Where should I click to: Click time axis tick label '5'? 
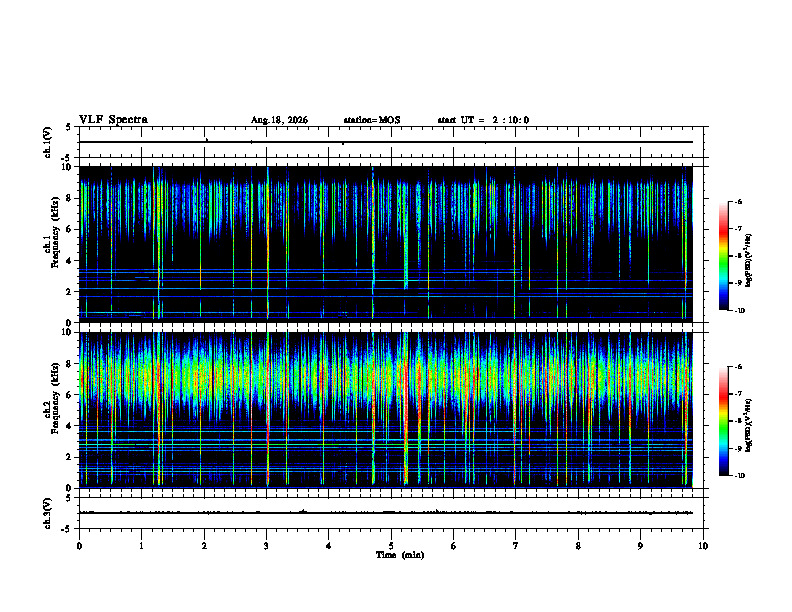pyautogui.click(x=391, y=546)
